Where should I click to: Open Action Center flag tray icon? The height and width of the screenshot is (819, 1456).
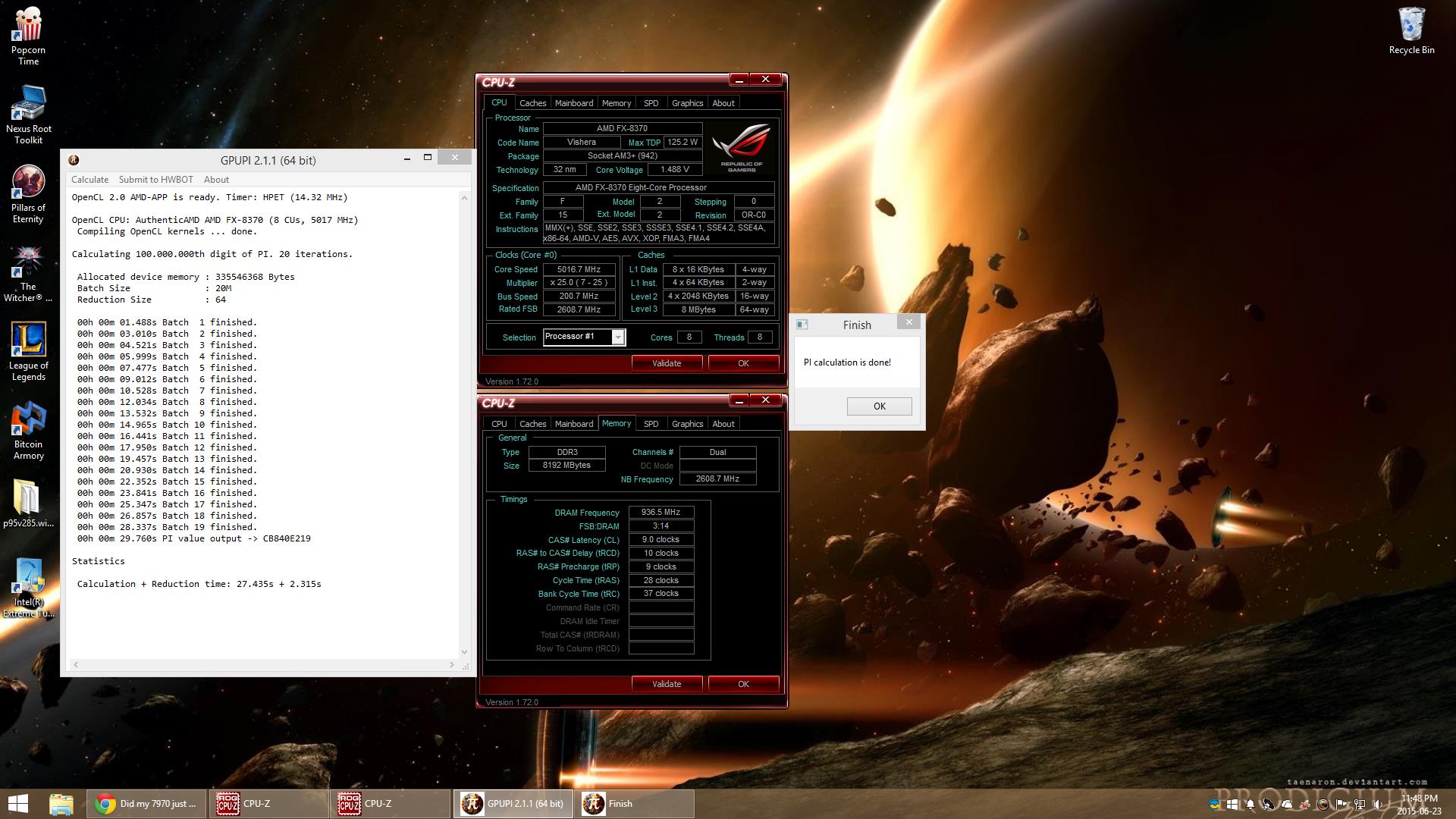coord(1341,805)
